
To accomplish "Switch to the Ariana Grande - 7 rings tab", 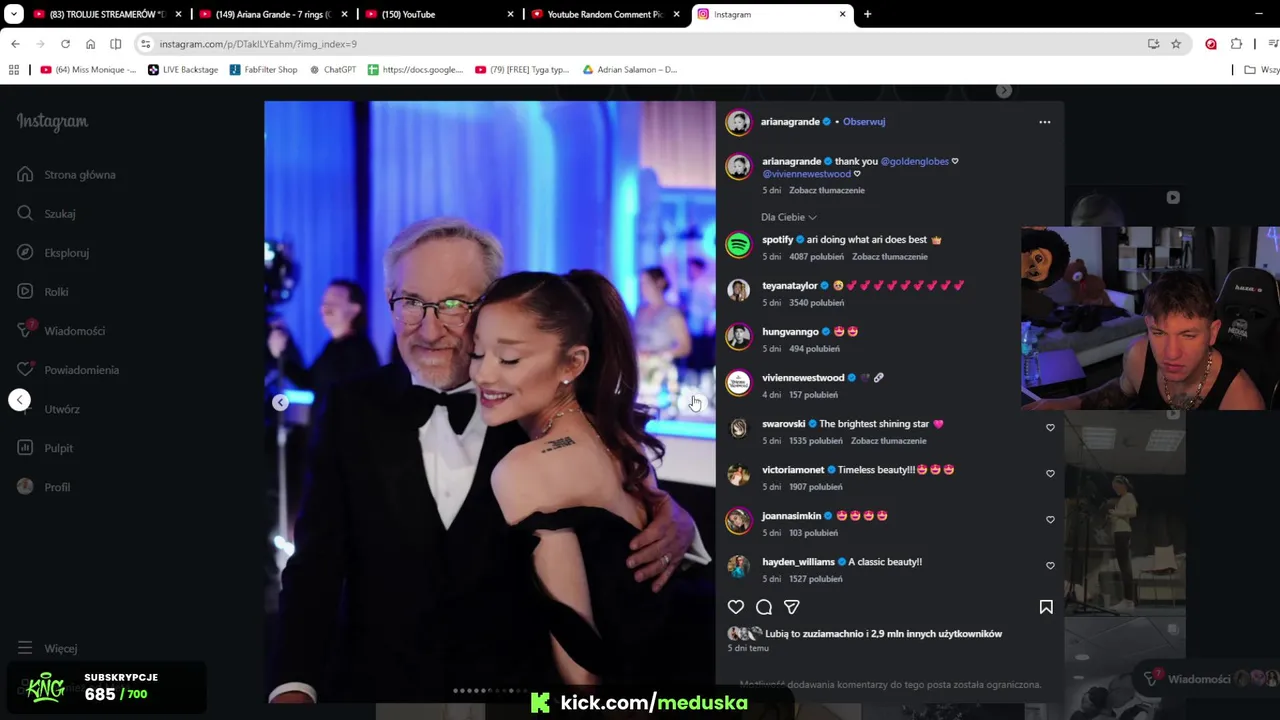I will pos(272,14).
